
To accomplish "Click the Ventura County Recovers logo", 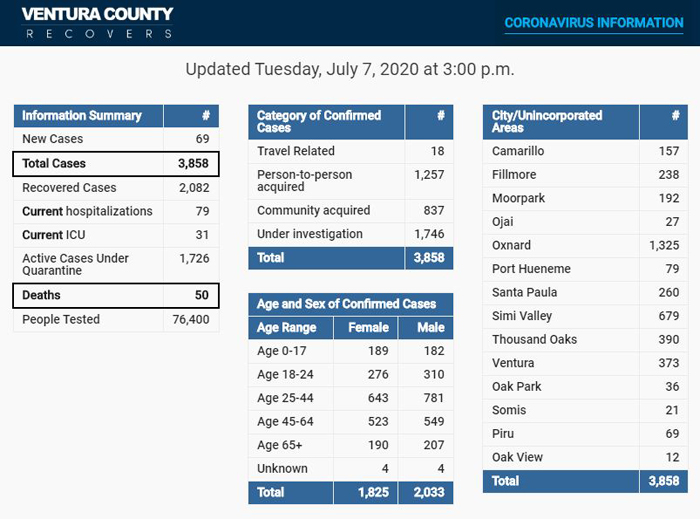I will pos(97,22).
